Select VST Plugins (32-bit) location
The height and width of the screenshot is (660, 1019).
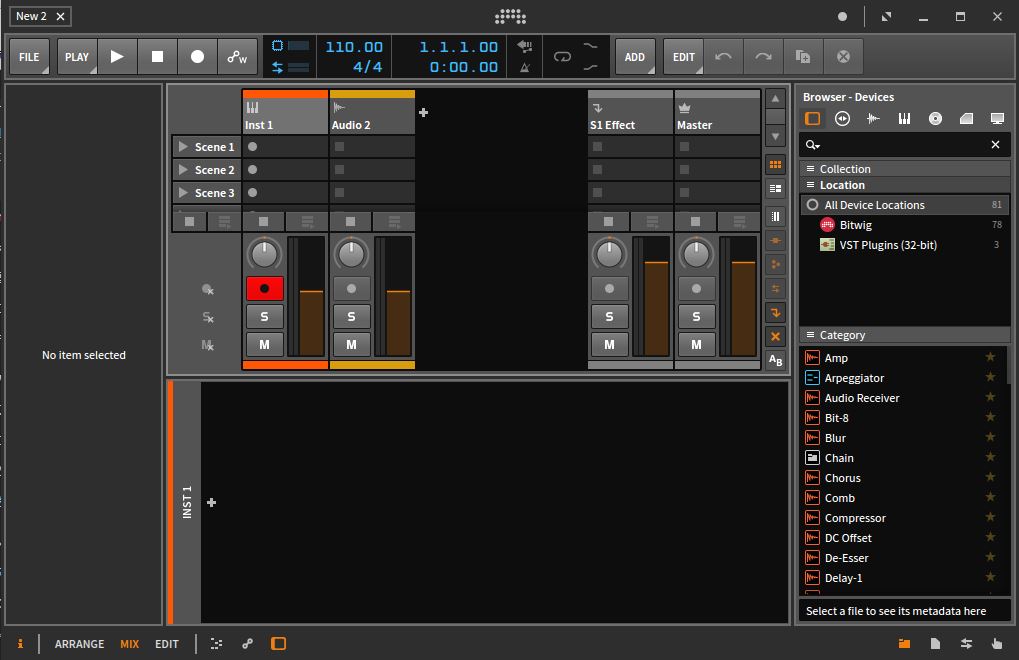tap(905, 245)
